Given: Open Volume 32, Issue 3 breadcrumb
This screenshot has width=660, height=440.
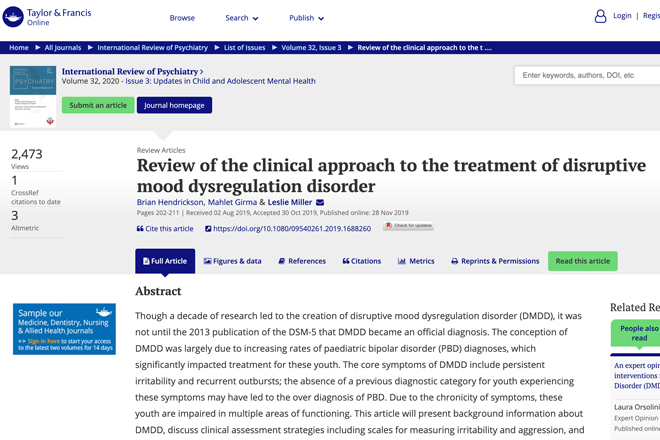Looking at the screenshot, I should click(x=311, y=48).
